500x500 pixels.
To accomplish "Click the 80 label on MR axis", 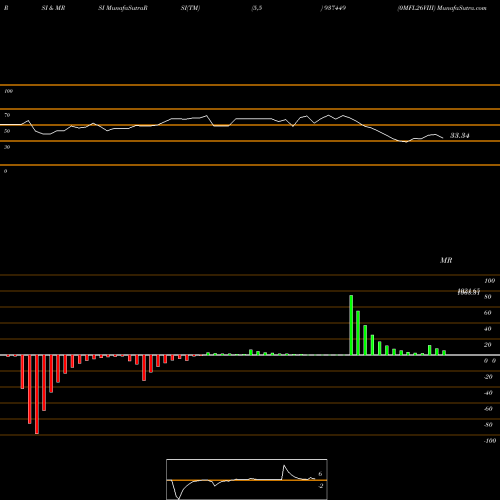I will point(488,297).
